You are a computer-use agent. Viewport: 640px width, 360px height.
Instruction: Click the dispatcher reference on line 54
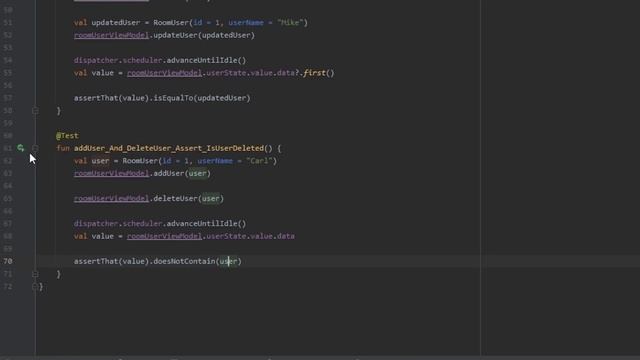click(x=96, y=60)
